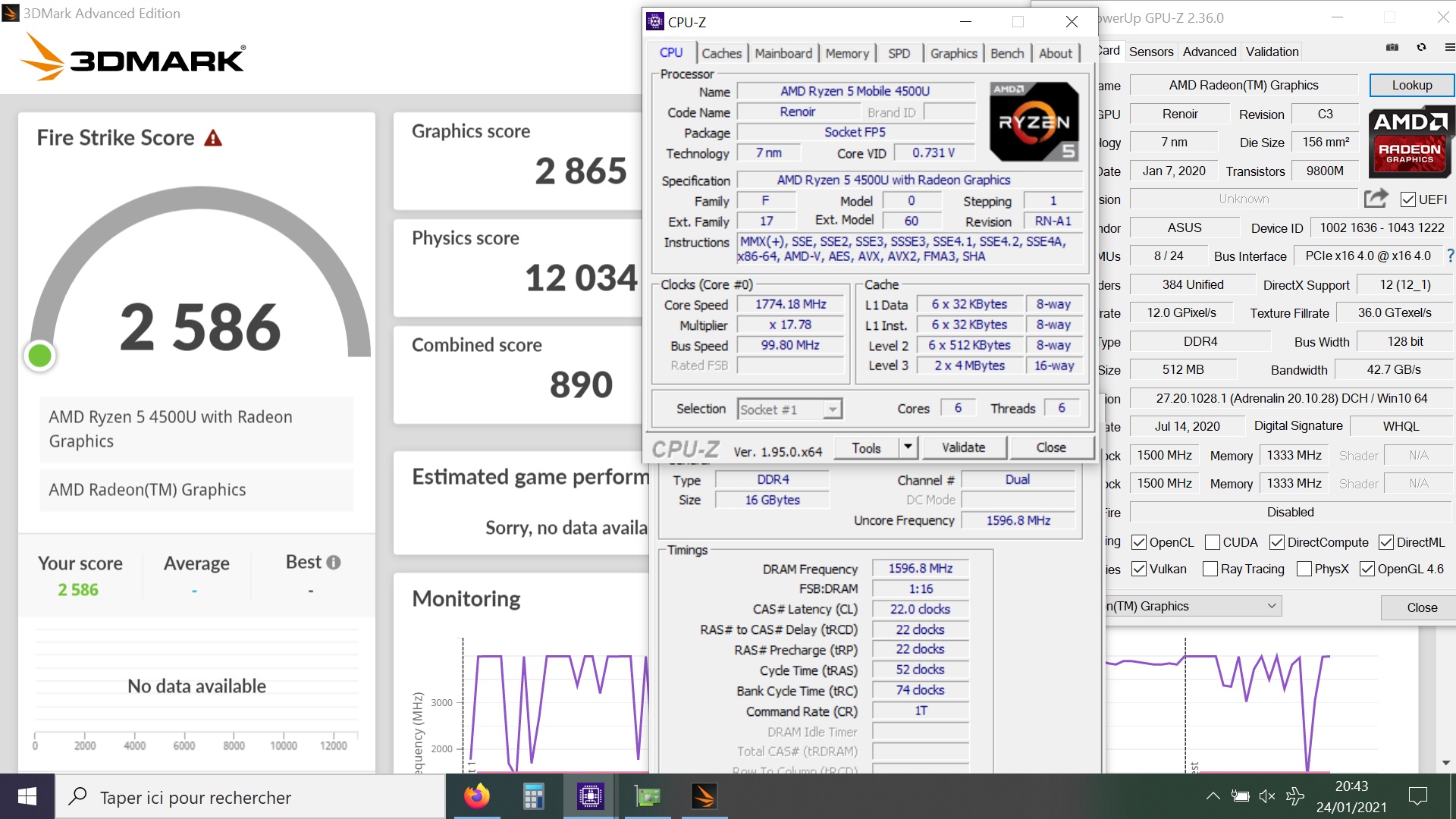1456x819 pixels.
Task: Click the CPU name field AMD Ryzen 5 Mobile 4500U
Action: (855, 91)
